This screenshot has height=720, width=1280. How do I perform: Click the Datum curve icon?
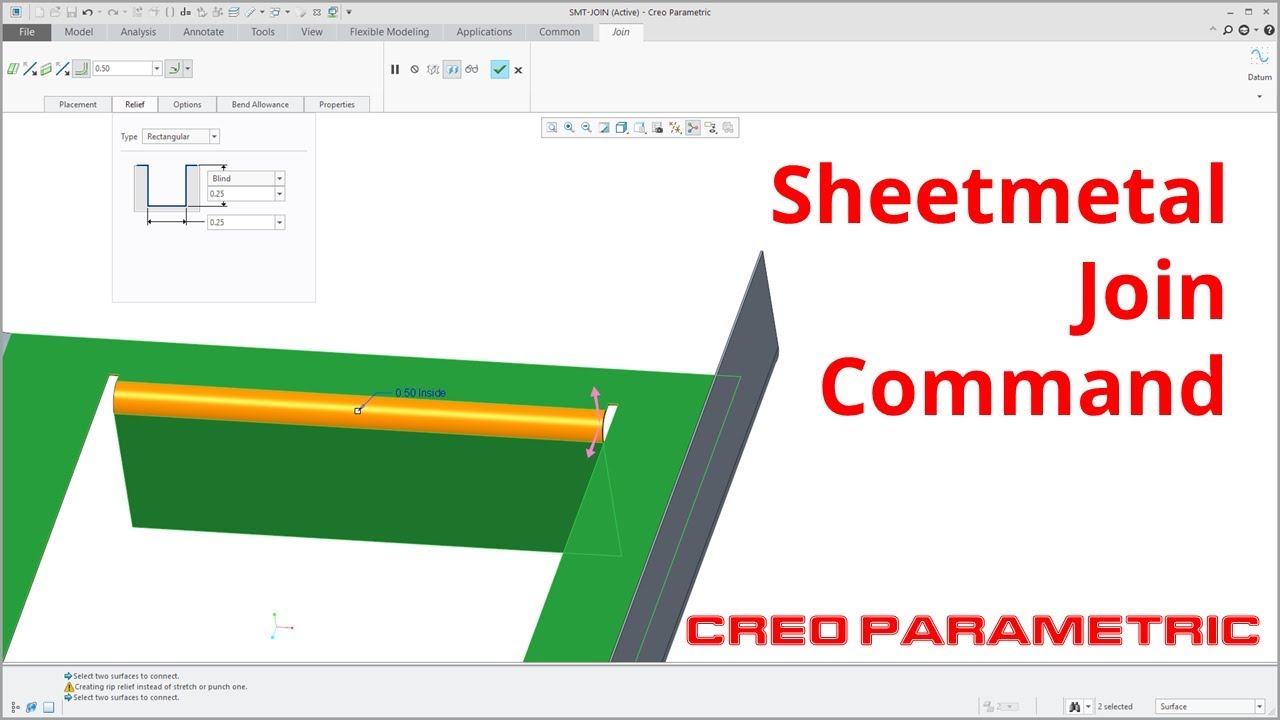1259,58
